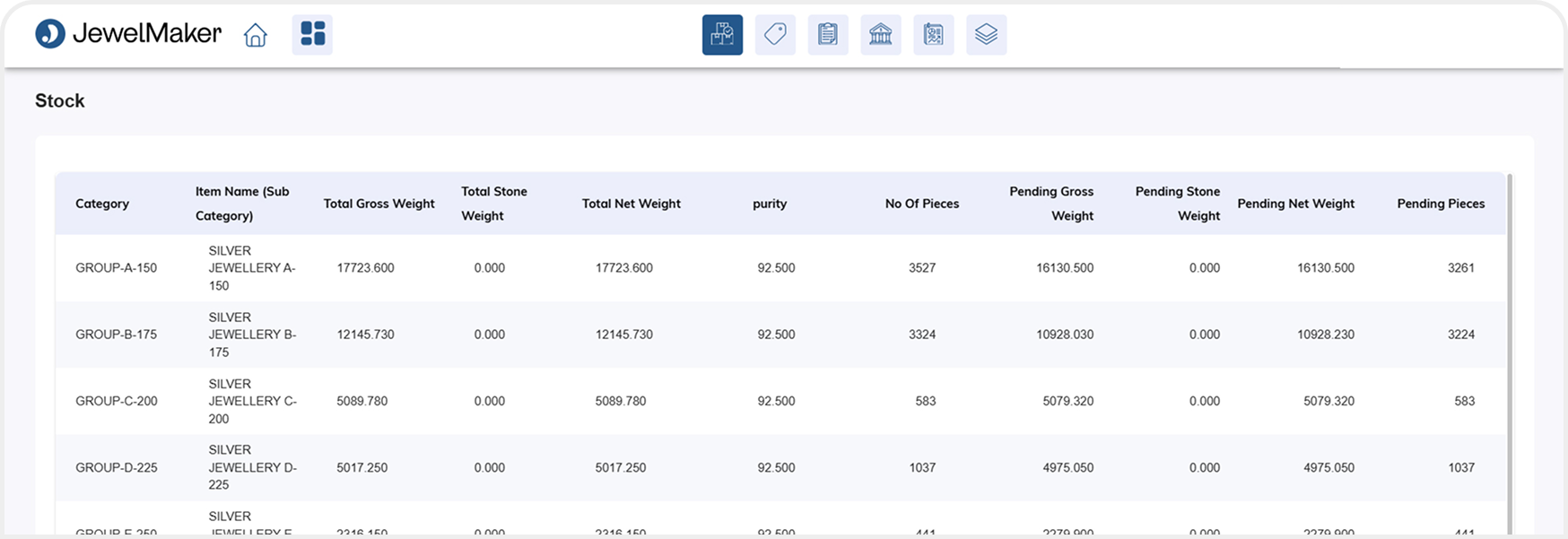Screen dimensions: 1568x539
Task: Click pending gross weight 10928.030
Action: coord(1065,335)
